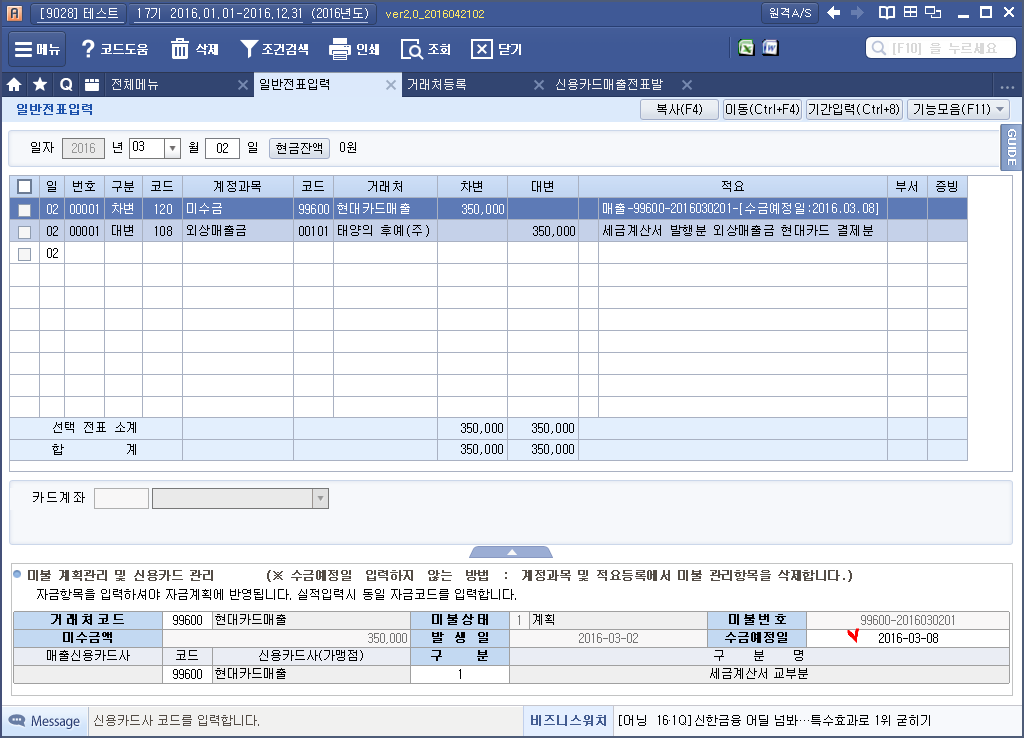Click the application logo icon
This screenshot has width=1024, height=738.
pyautogui.click(x=14, y=13)
